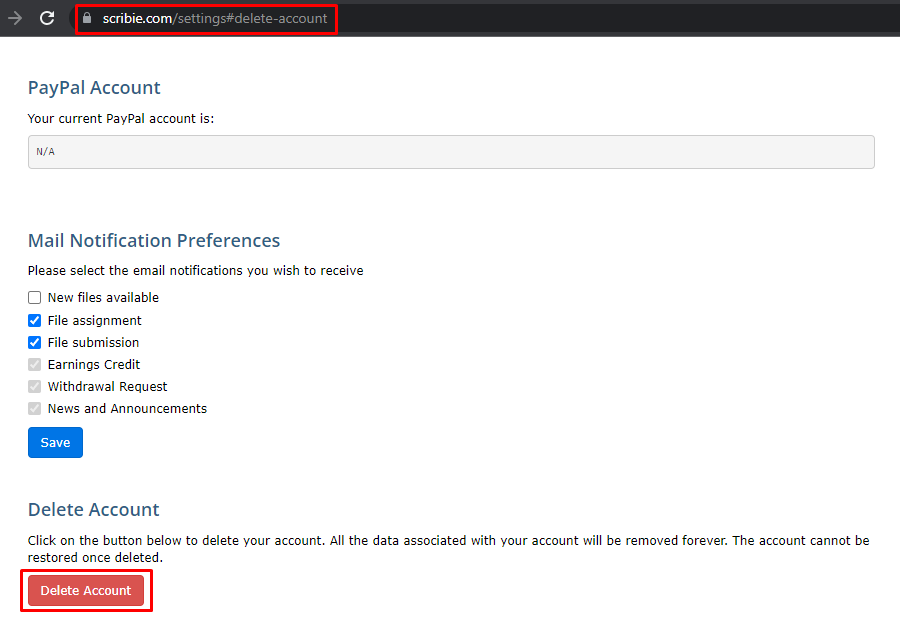
Task: Uncheck File submission notifications
Action: point(34,343)
